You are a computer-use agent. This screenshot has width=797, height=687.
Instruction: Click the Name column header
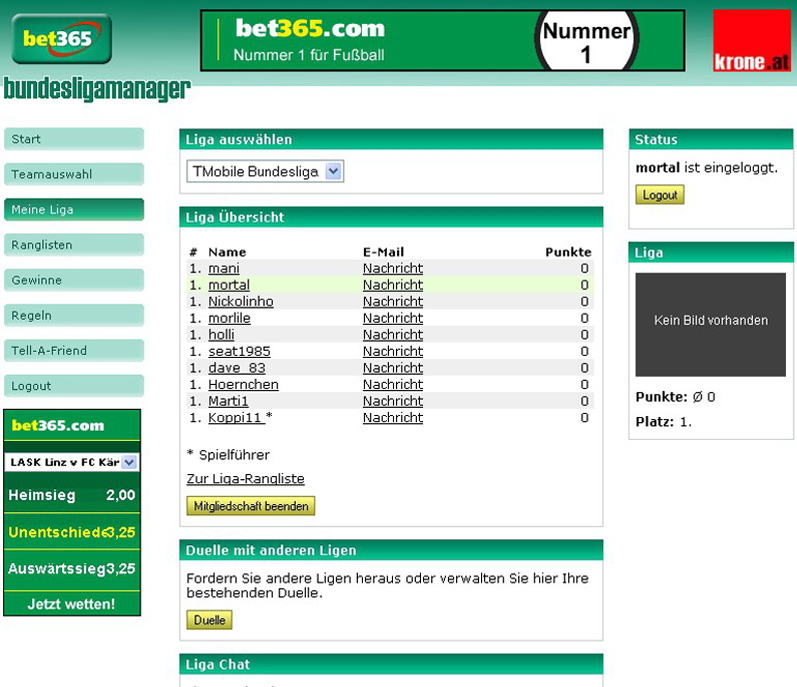click(227, 252)
